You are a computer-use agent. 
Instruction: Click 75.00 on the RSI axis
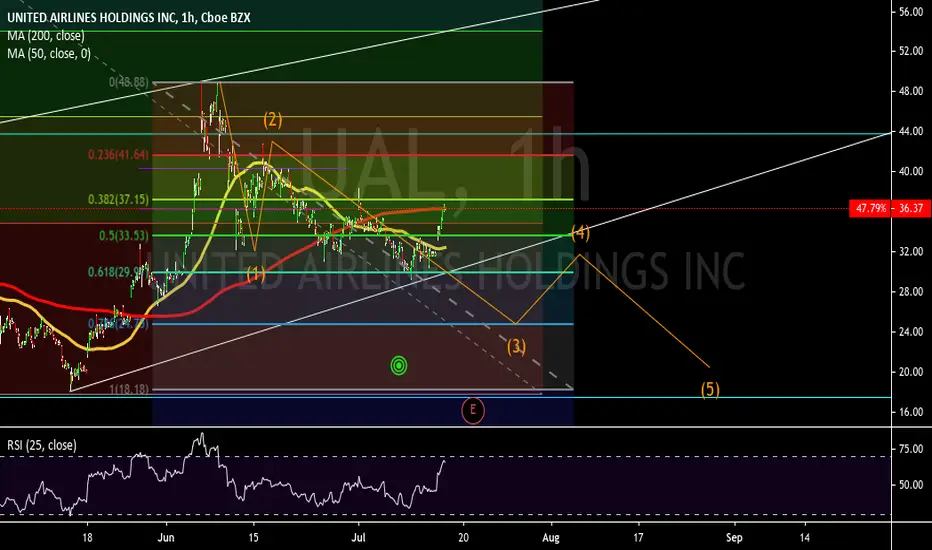tap(911, 449)
